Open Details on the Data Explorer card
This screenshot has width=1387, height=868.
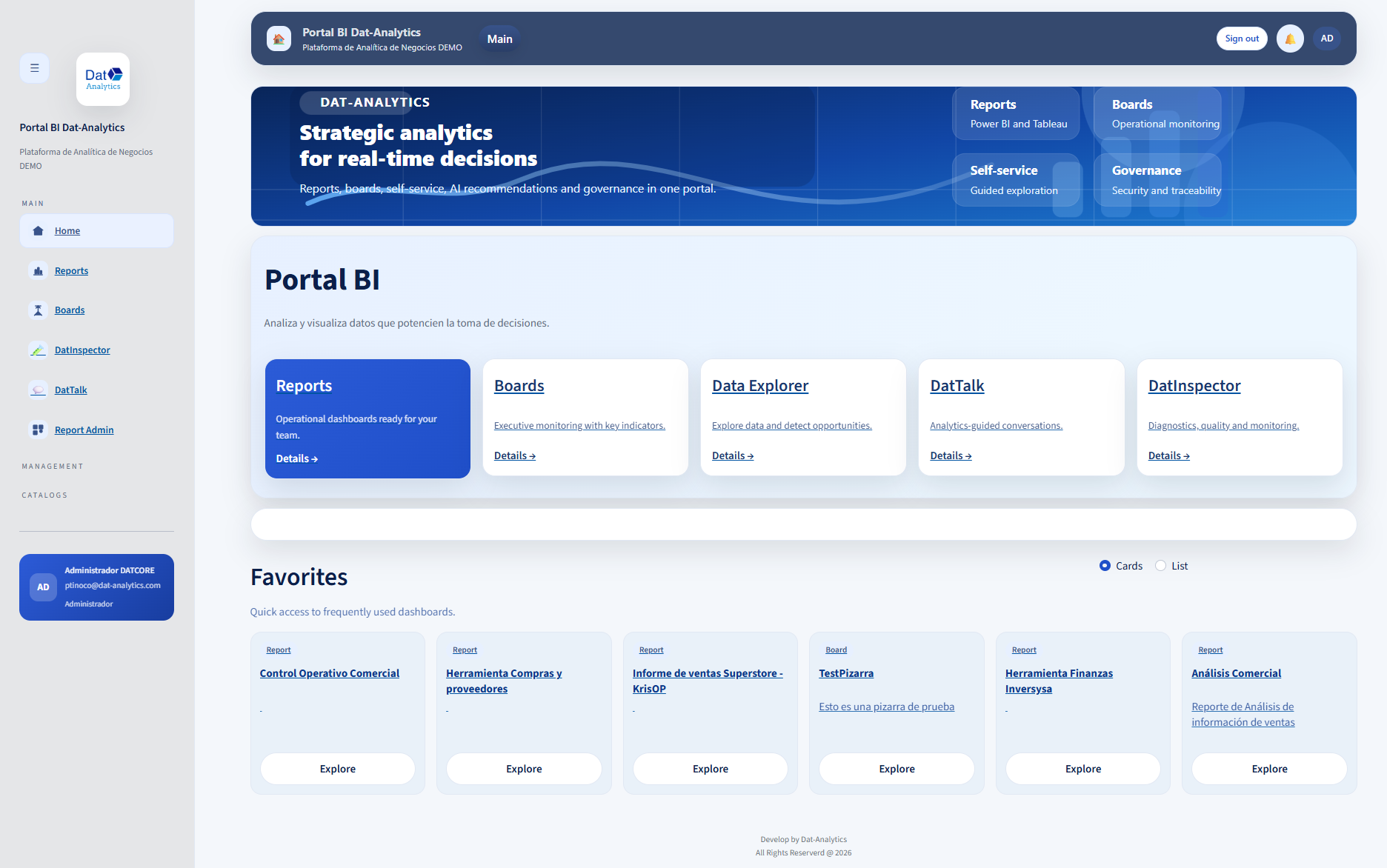point(733,456)
